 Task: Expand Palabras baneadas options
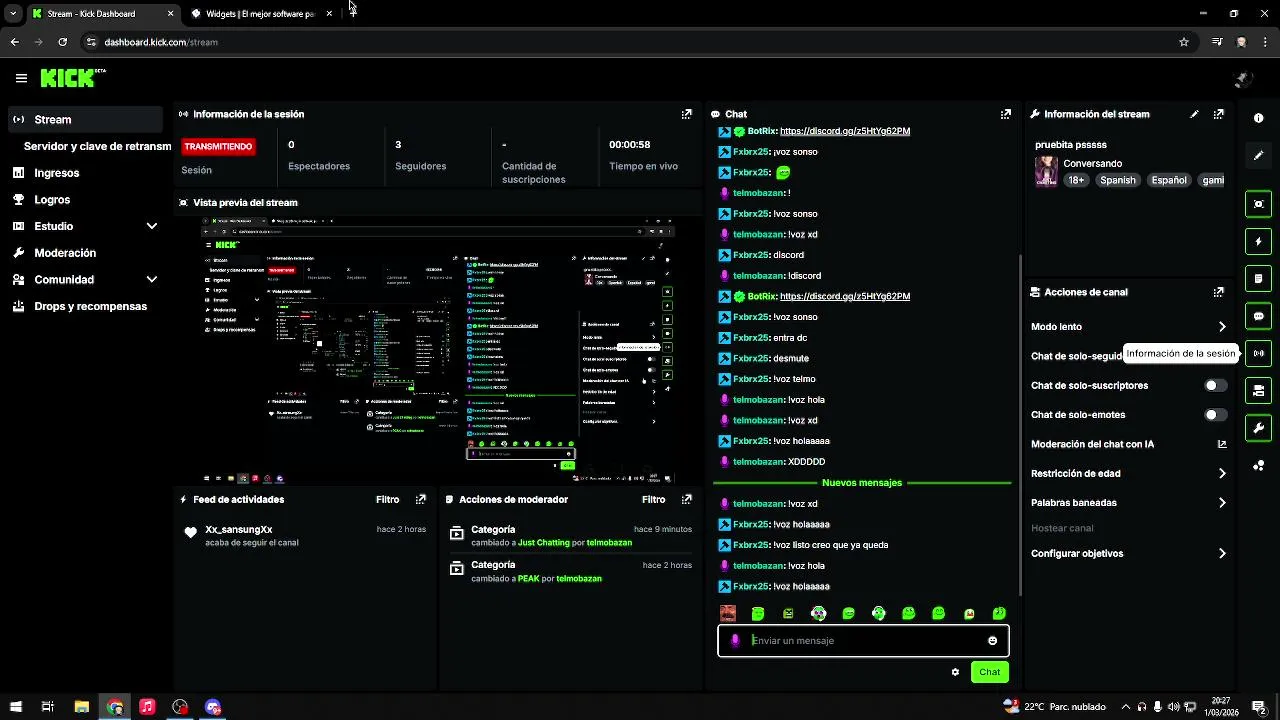1222,503
